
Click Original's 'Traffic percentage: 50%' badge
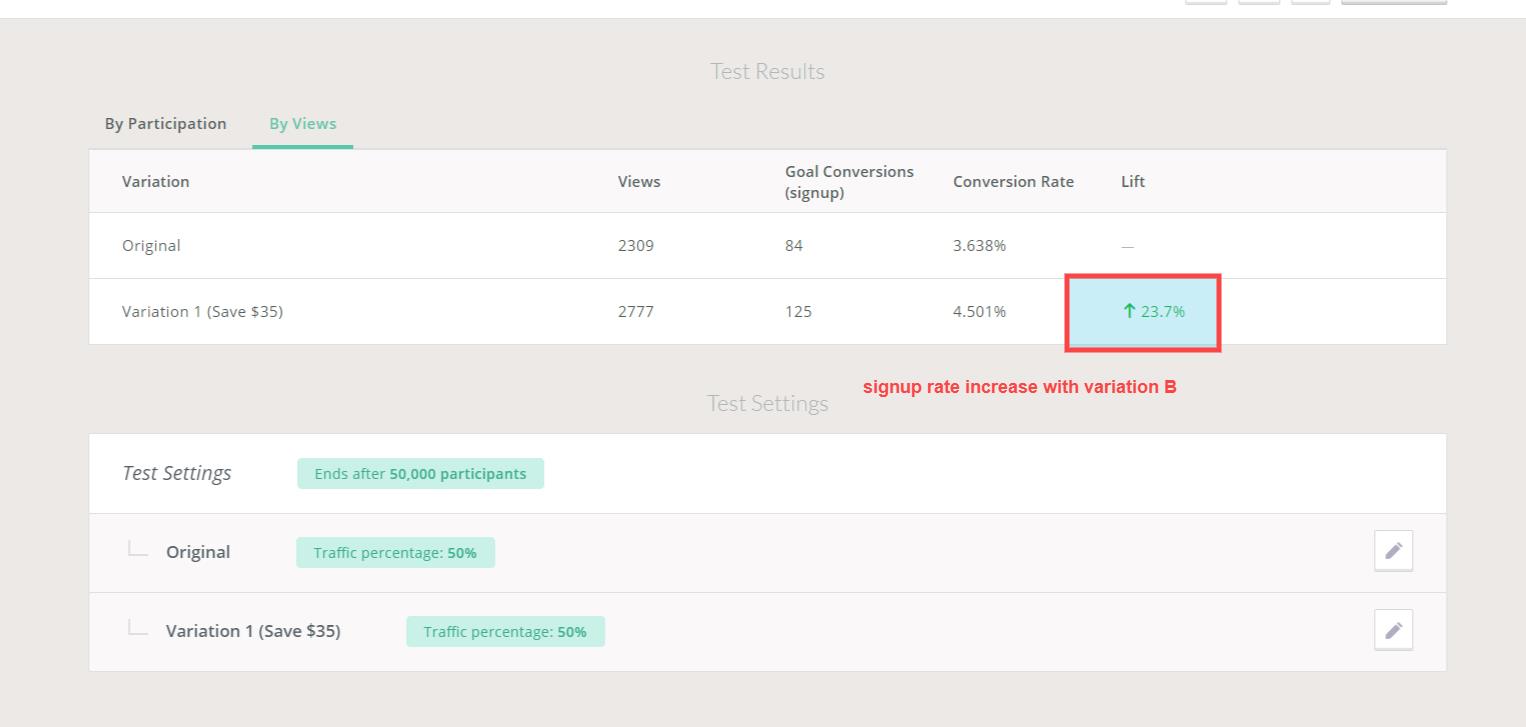pos(395,552)
